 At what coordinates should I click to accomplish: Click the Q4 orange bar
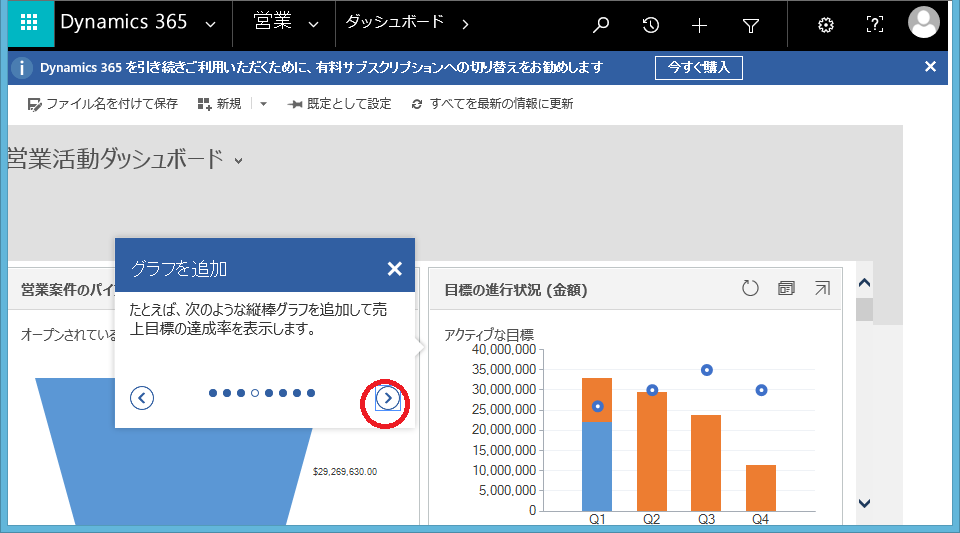[761, 488]
